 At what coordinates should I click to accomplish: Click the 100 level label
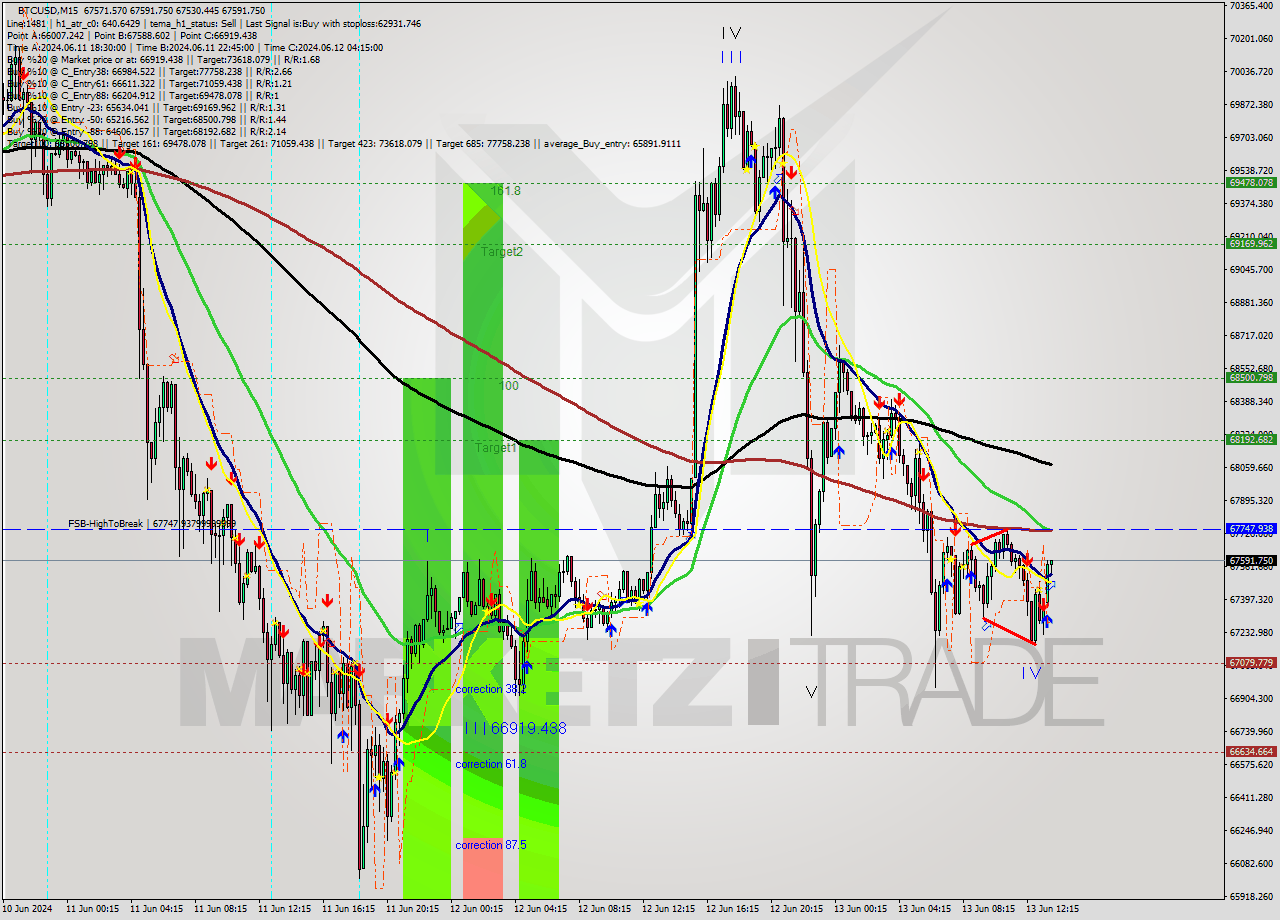coord(510,385)
